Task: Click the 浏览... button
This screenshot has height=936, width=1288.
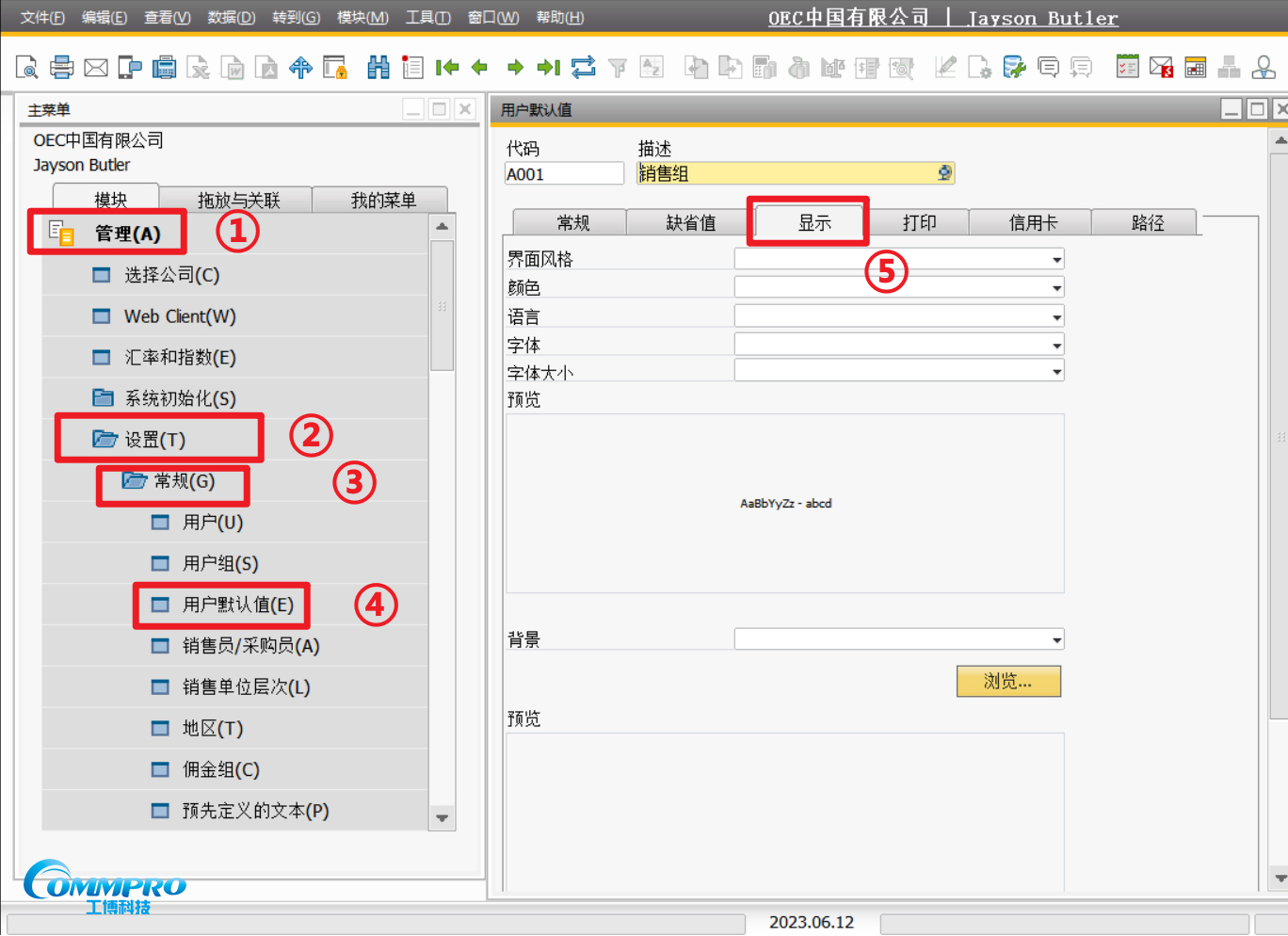Action: click(x=1007, y=681)
